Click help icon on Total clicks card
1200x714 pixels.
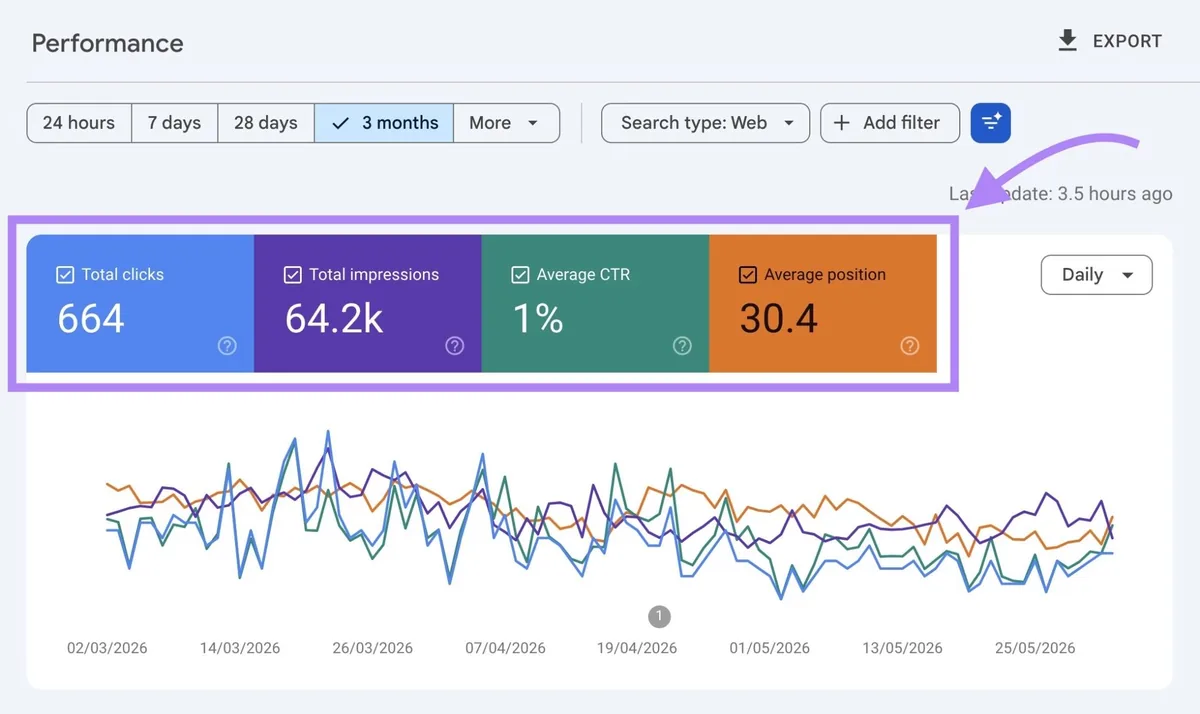coord(227,346)
